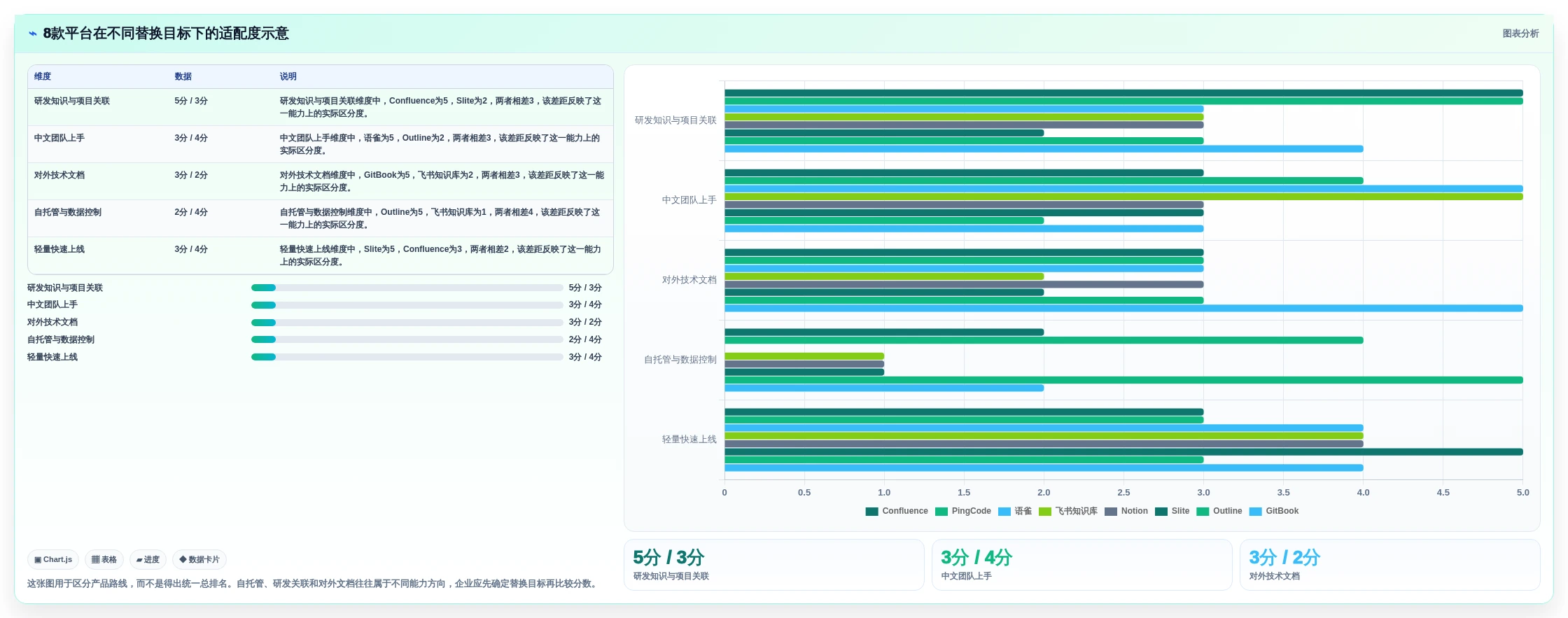This screenshot has height=618, width=1568.
Task: Open the 5分 / 3分 研发知识与项目关联 data card
Action: [774, 565]
